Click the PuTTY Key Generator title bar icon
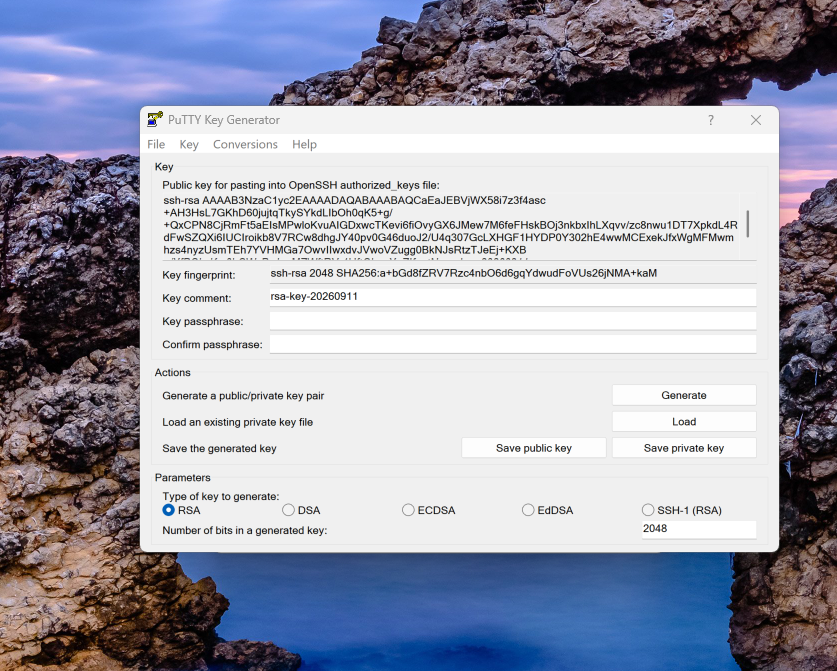The height and width of the screenshot is (671, 837). pos(155,120)
